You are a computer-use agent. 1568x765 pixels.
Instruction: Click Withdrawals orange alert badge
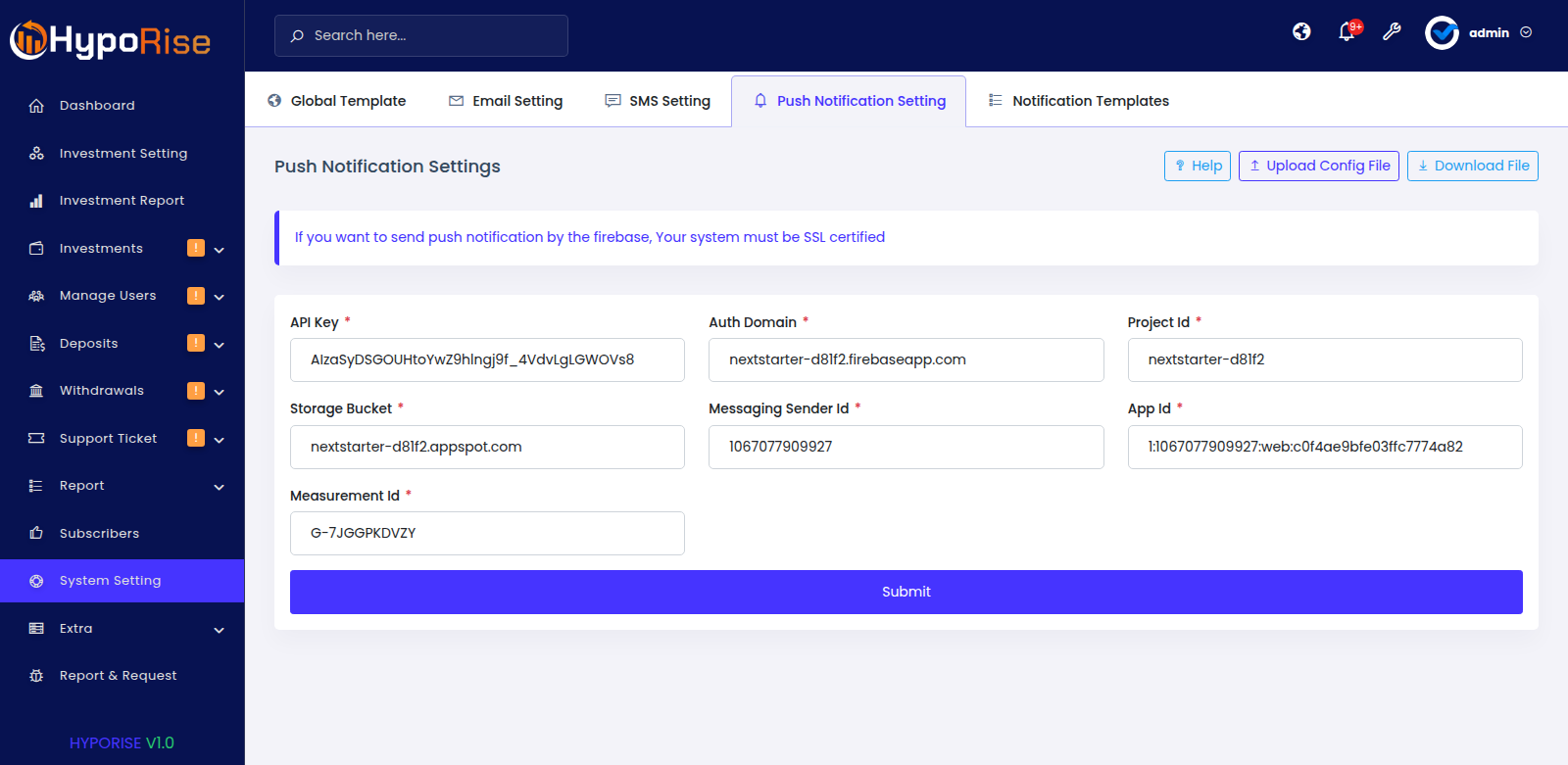click(x=196, y=390)
